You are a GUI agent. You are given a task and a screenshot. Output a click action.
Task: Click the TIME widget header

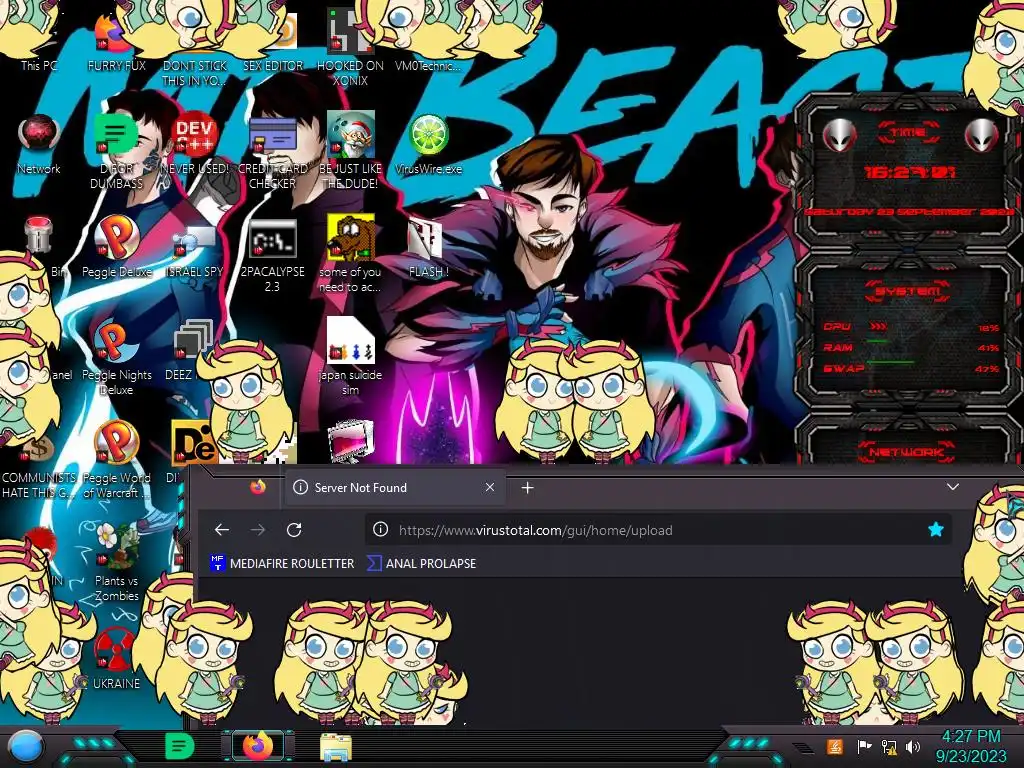tap(908, 133)
